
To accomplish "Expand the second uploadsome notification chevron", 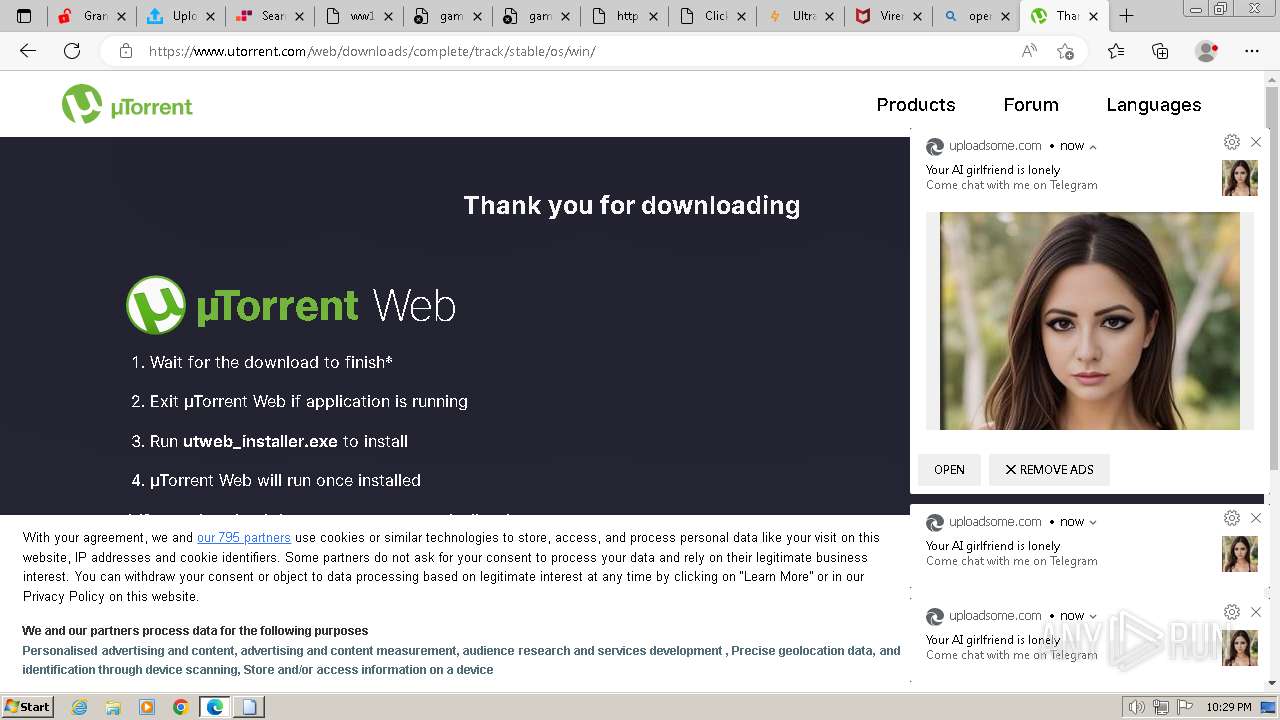I will [1093, 522].
